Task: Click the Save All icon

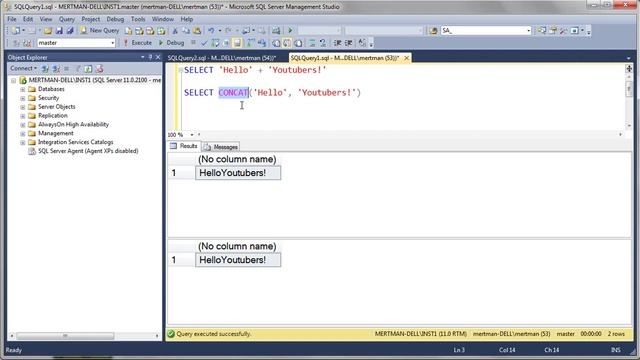Action: [x=70, y=31]
